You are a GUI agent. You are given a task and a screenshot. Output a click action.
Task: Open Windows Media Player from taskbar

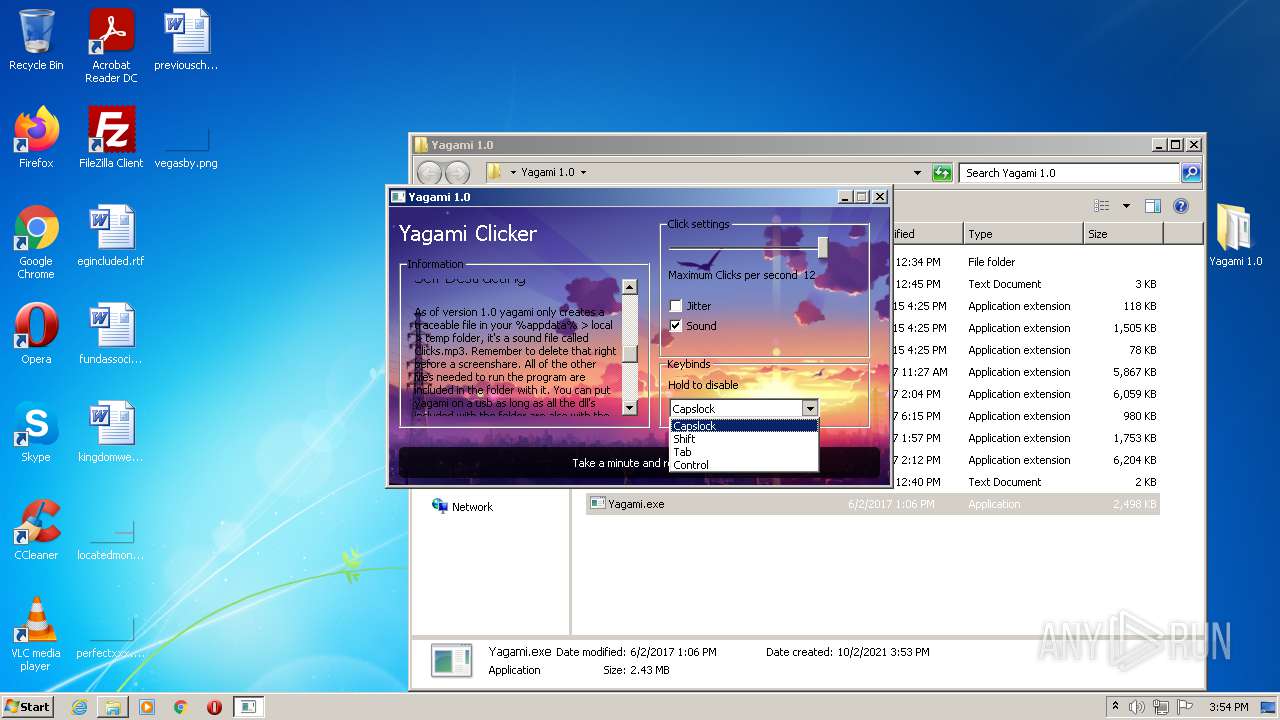(x=147, y=707)
